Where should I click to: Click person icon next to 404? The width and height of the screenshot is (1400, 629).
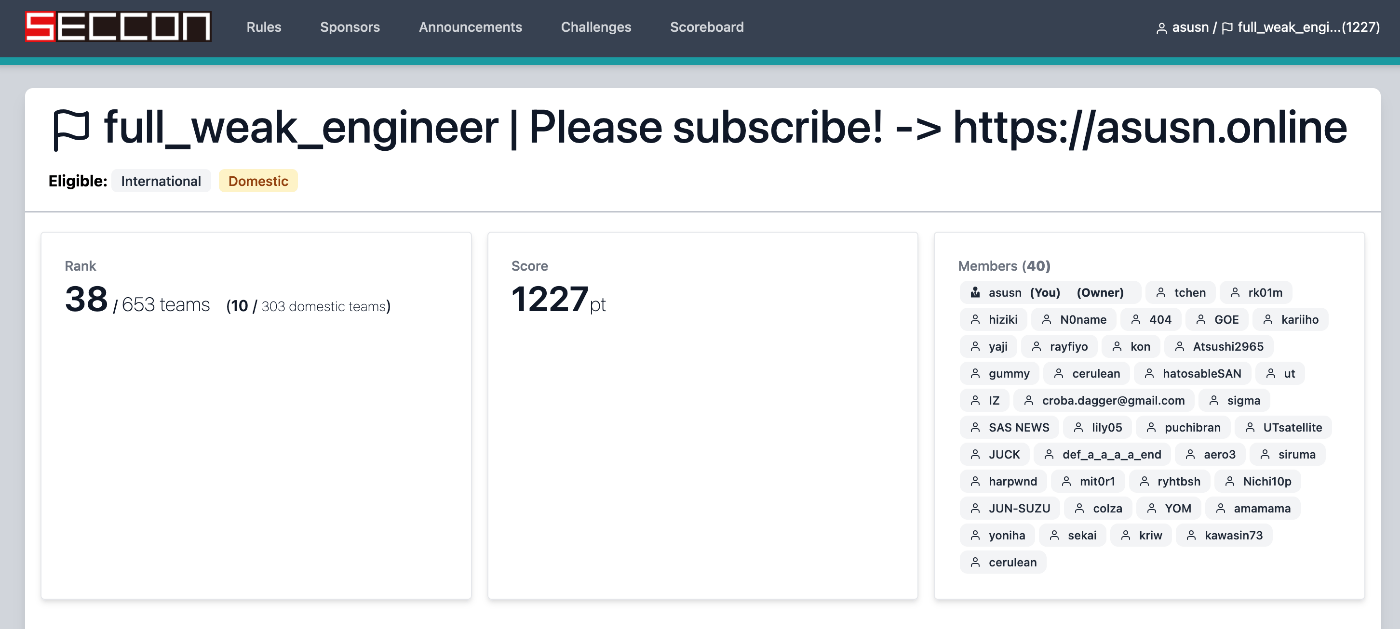coord(1135,320)
